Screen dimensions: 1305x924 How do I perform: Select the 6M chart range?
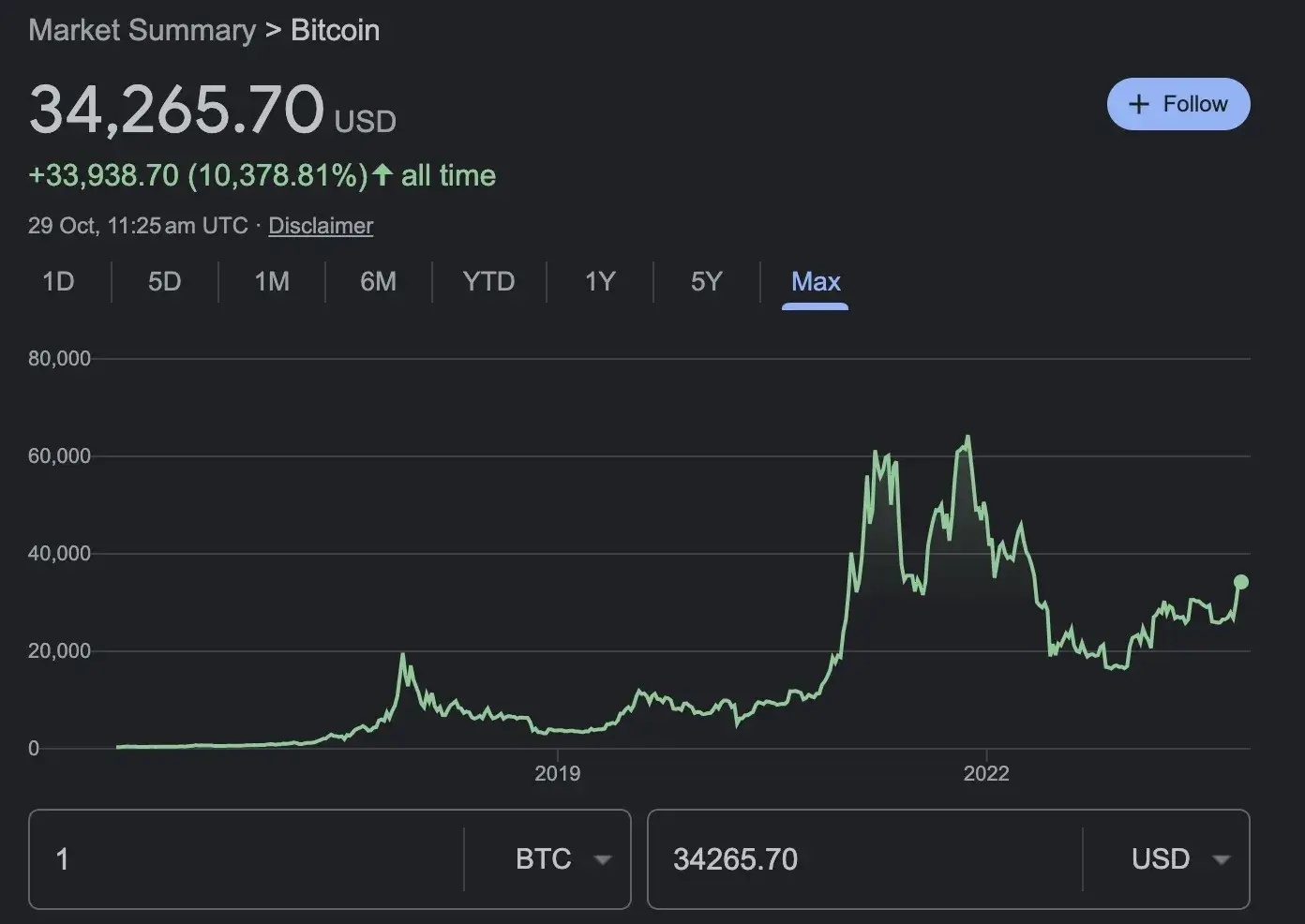tap(379, 281)
